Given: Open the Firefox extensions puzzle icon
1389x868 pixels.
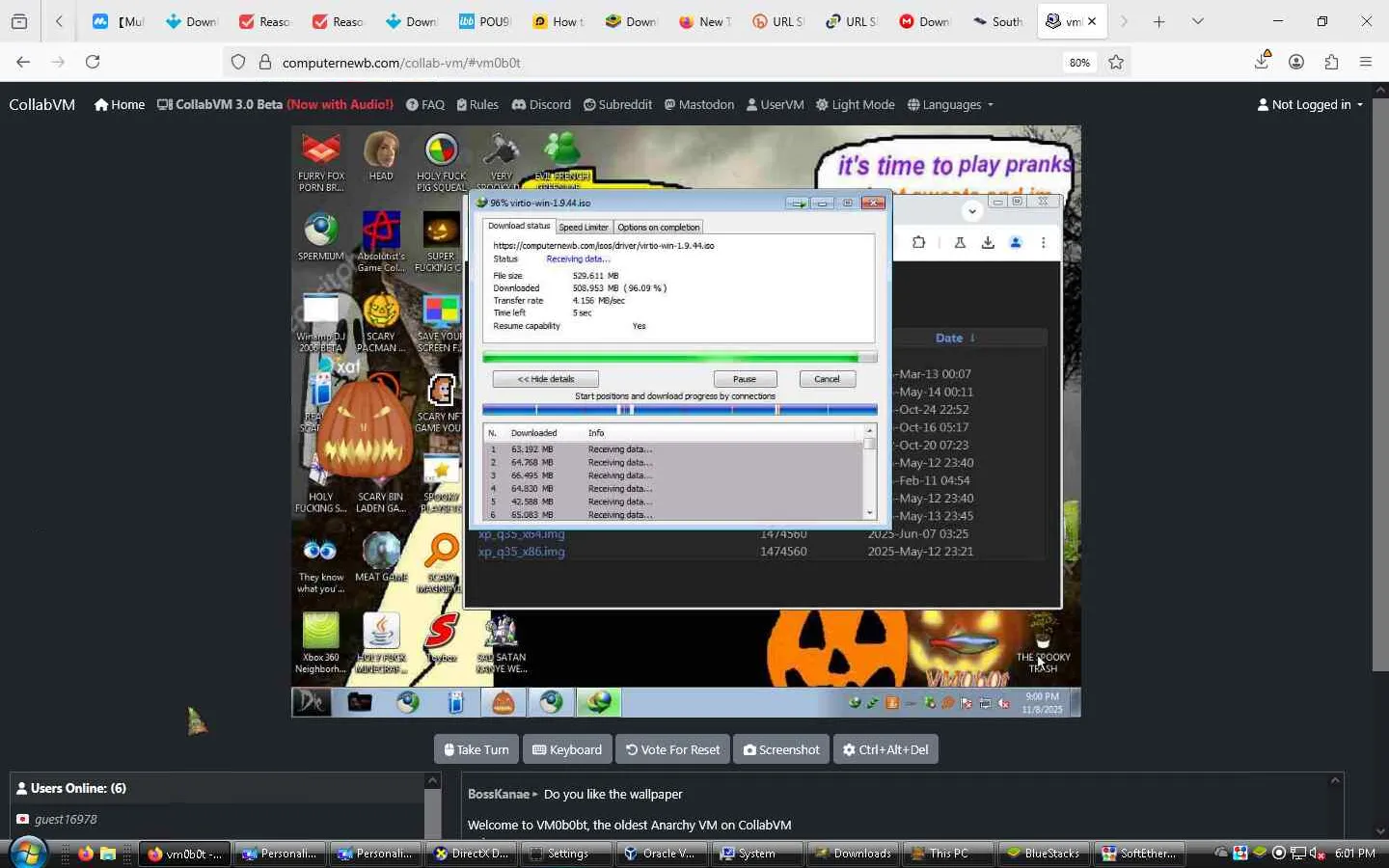Looking at the screenshot, I should [1331, 62].
